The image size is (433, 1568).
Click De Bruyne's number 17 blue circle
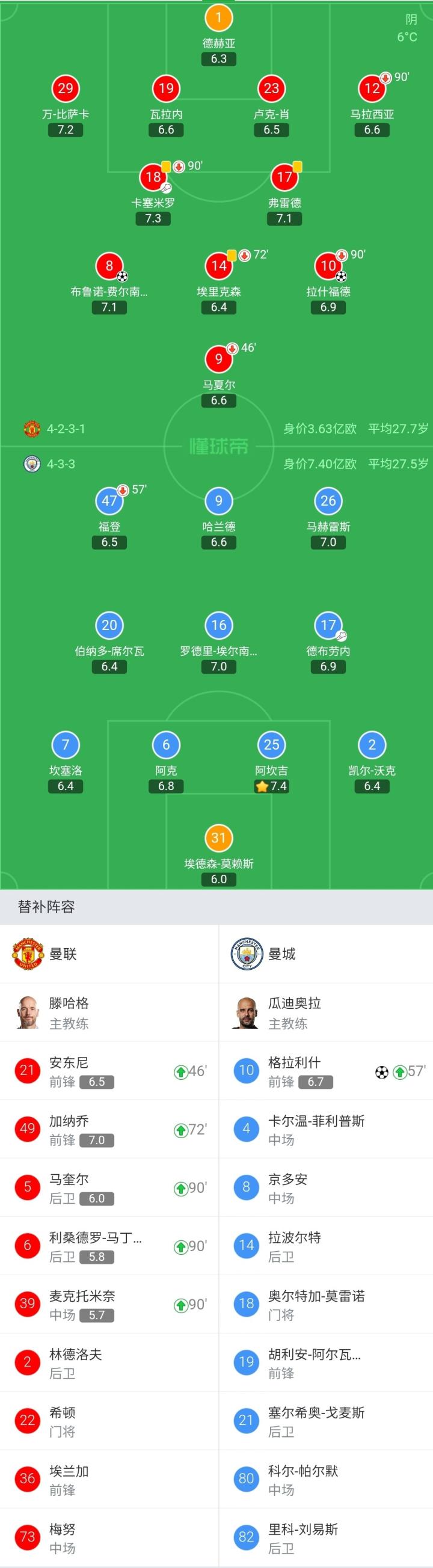point(328,625)
